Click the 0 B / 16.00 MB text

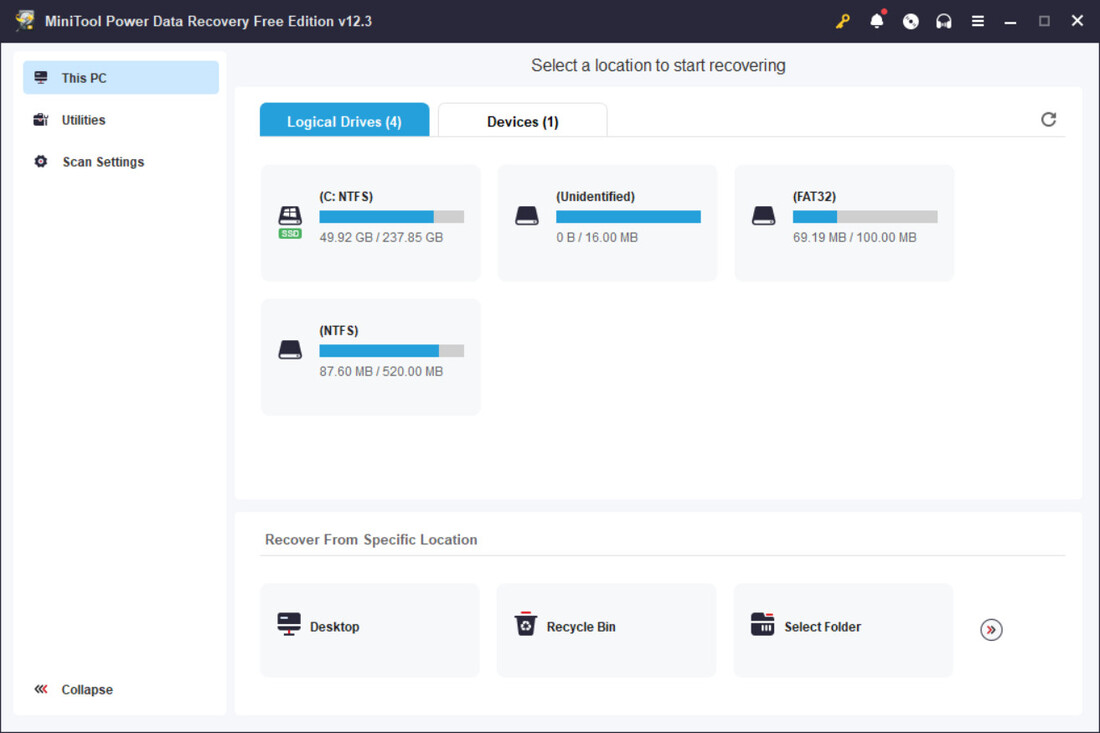(x=597, y=237)
